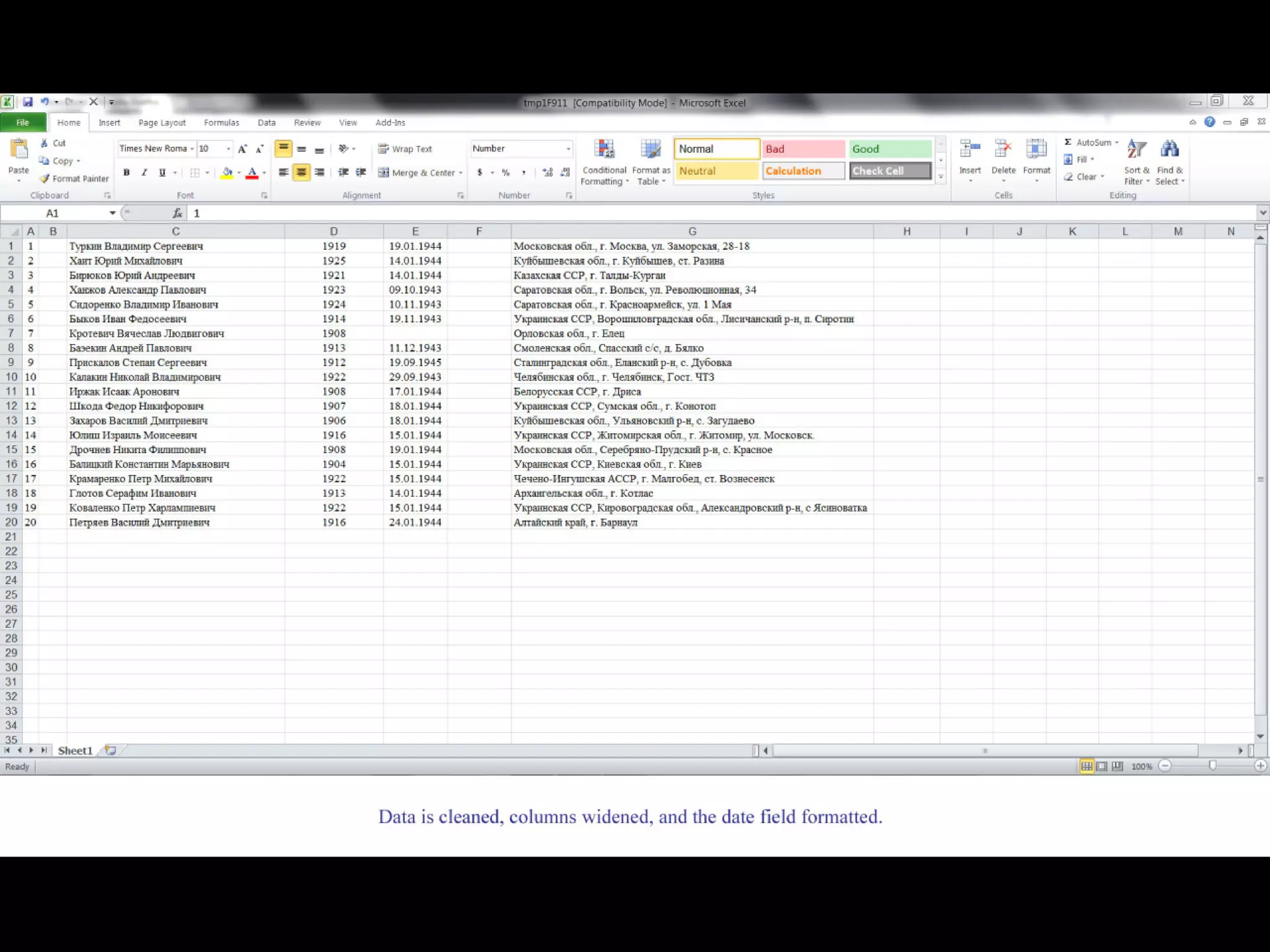Click the Format Painter brush
Image resolution: width=1270 pixels, height=952 pixels.
coord(44,178)
